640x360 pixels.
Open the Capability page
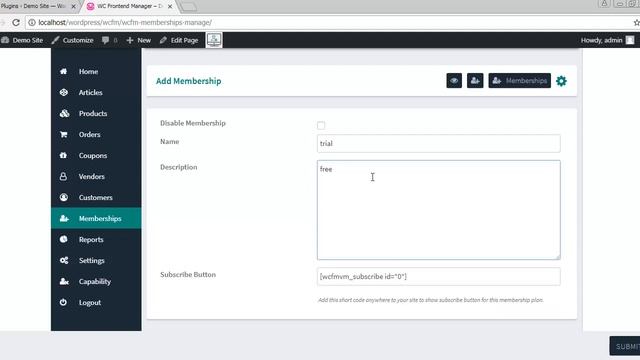pos(96,282)
